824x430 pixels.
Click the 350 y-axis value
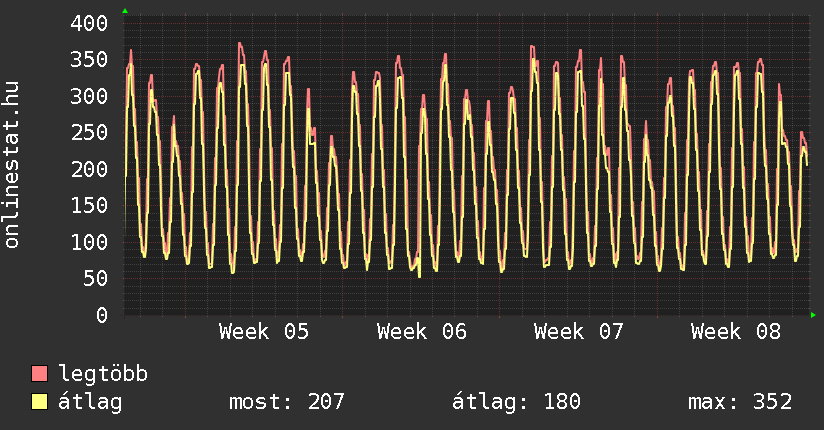point(89,59)
